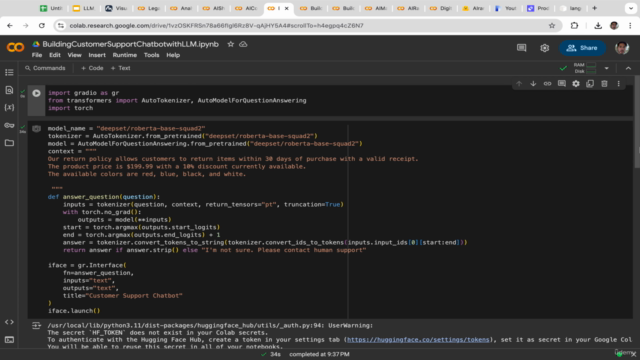The image size is (640, 360).
Task: Open the Commands palette
Action: coord(45,68)
